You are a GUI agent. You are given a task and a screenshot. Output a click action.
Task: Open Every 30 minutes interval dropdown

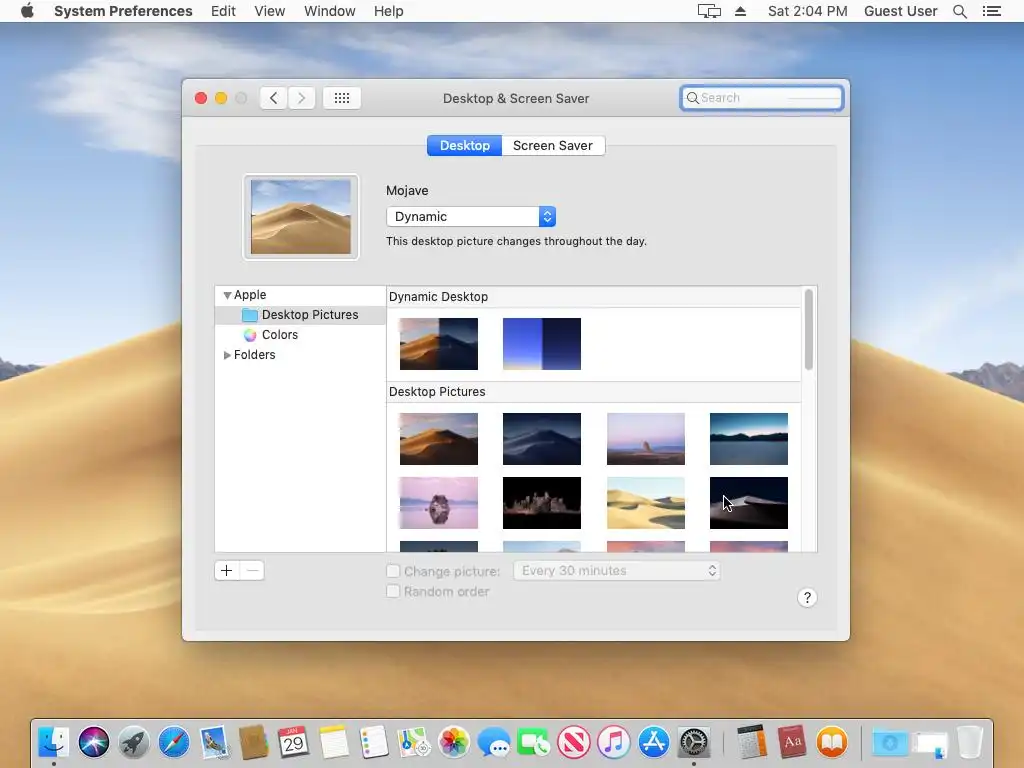tap(616, 571)
